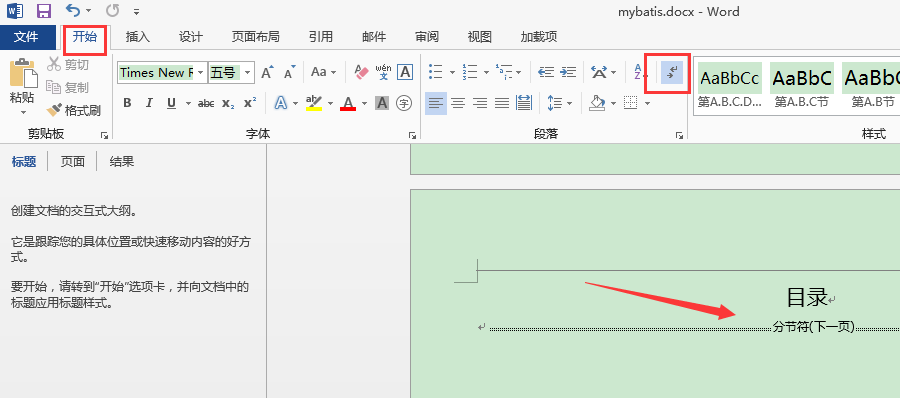900x398 pixels.
Task: Toggle strikethrough abc formatting
Action: (x=205, y=103)
